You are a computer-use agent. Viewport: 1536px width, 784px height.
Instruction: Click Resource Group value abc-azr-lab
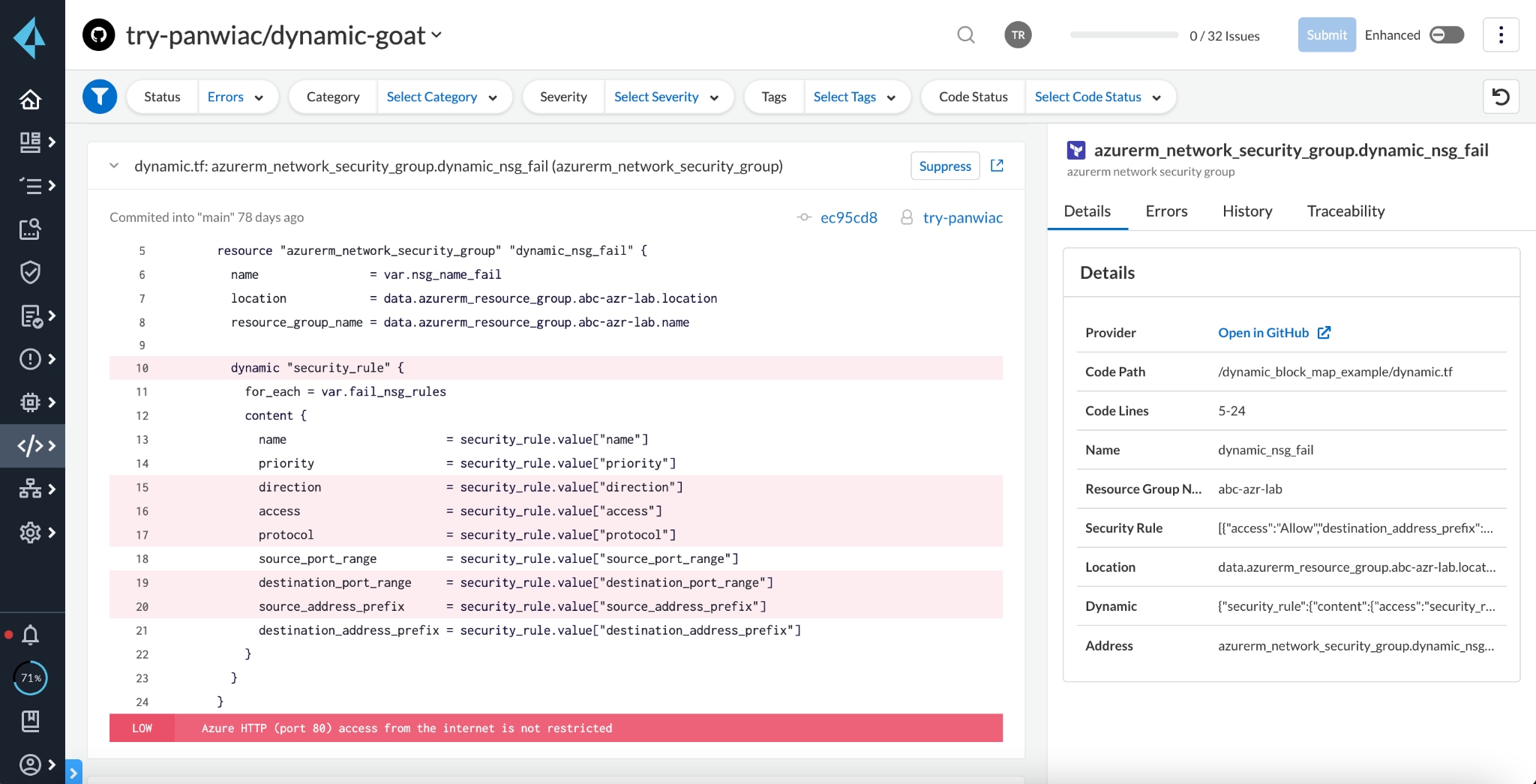click(1249, 489)
